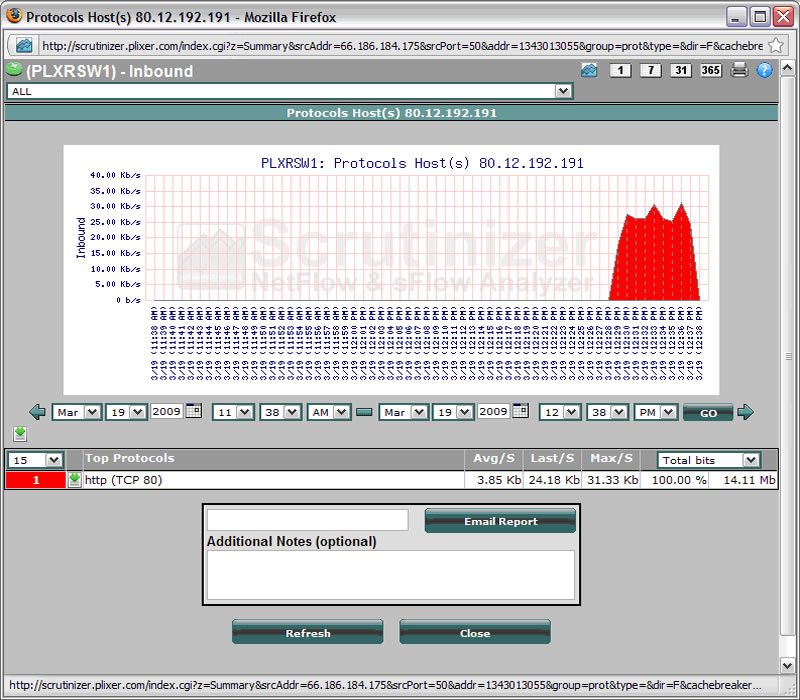Click the red rank 1 cell
Image resolution: width=800 pixels, height=700 pixels.
(36, 480)
